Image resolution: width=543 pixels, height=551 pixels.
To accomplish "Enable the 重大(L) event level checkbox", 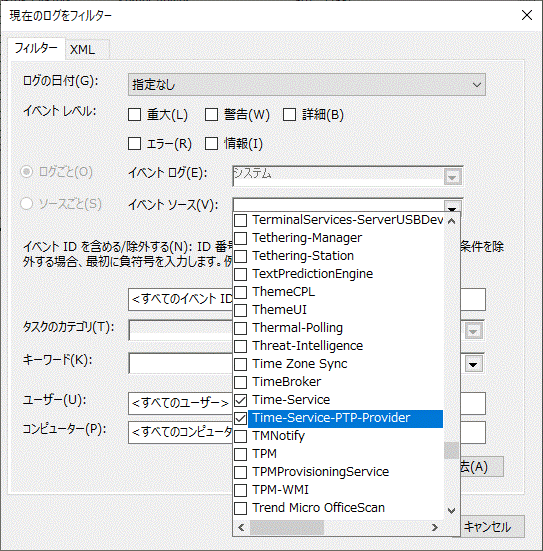I will pos(134,115).
